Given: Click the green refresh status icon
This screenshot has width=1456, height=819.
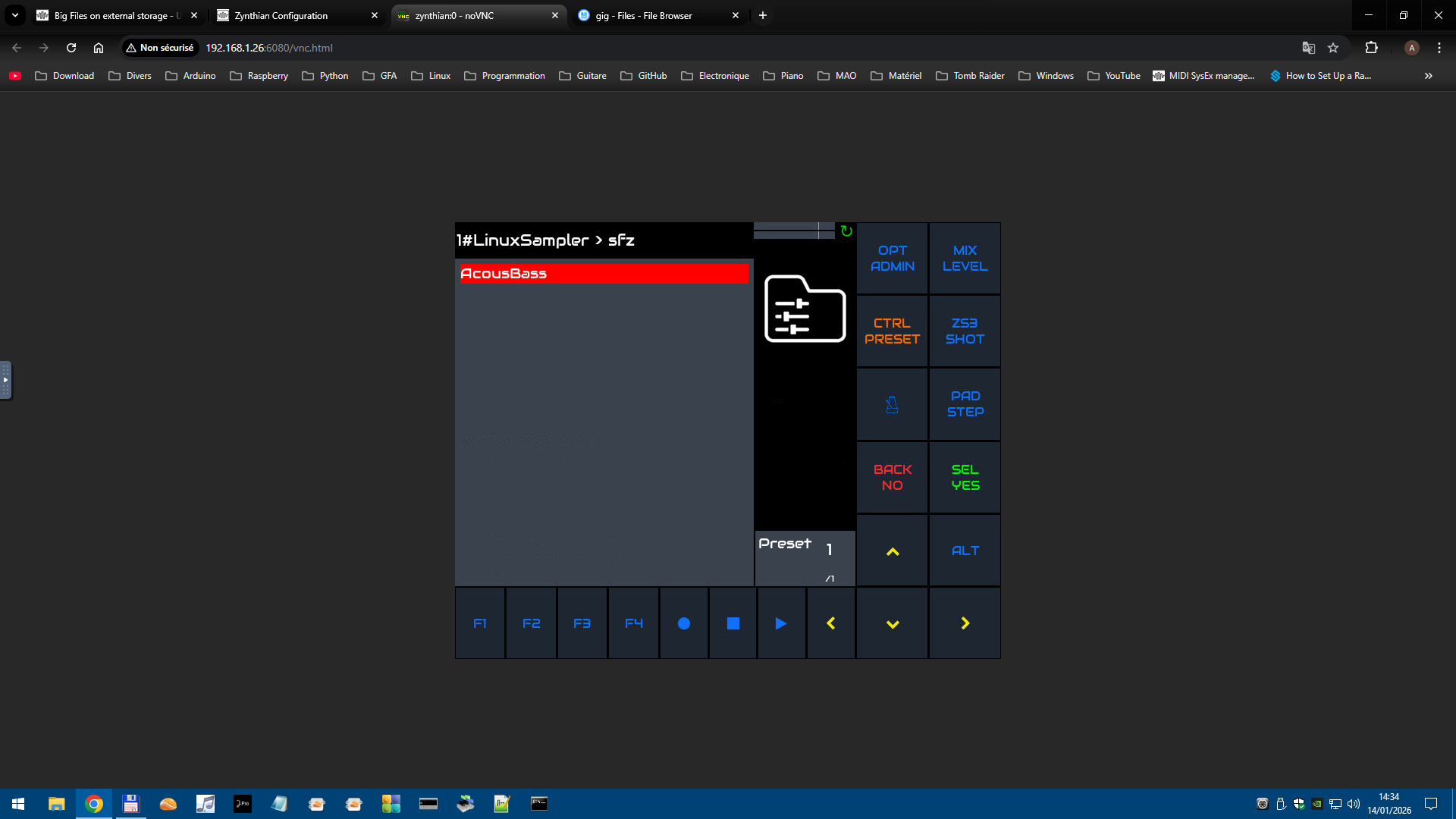Looking at the screenshot, I should pyautogui.click(x=846, y=231).
